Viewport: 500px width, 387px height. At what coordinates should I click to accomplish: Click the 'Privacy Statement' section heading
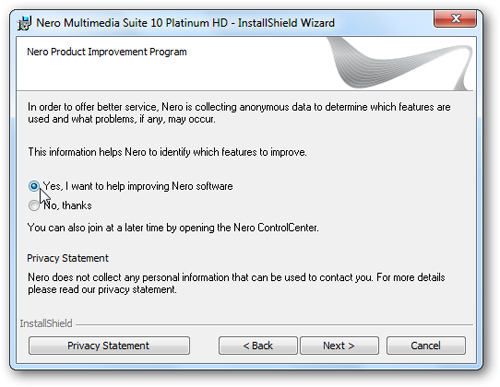68,258
